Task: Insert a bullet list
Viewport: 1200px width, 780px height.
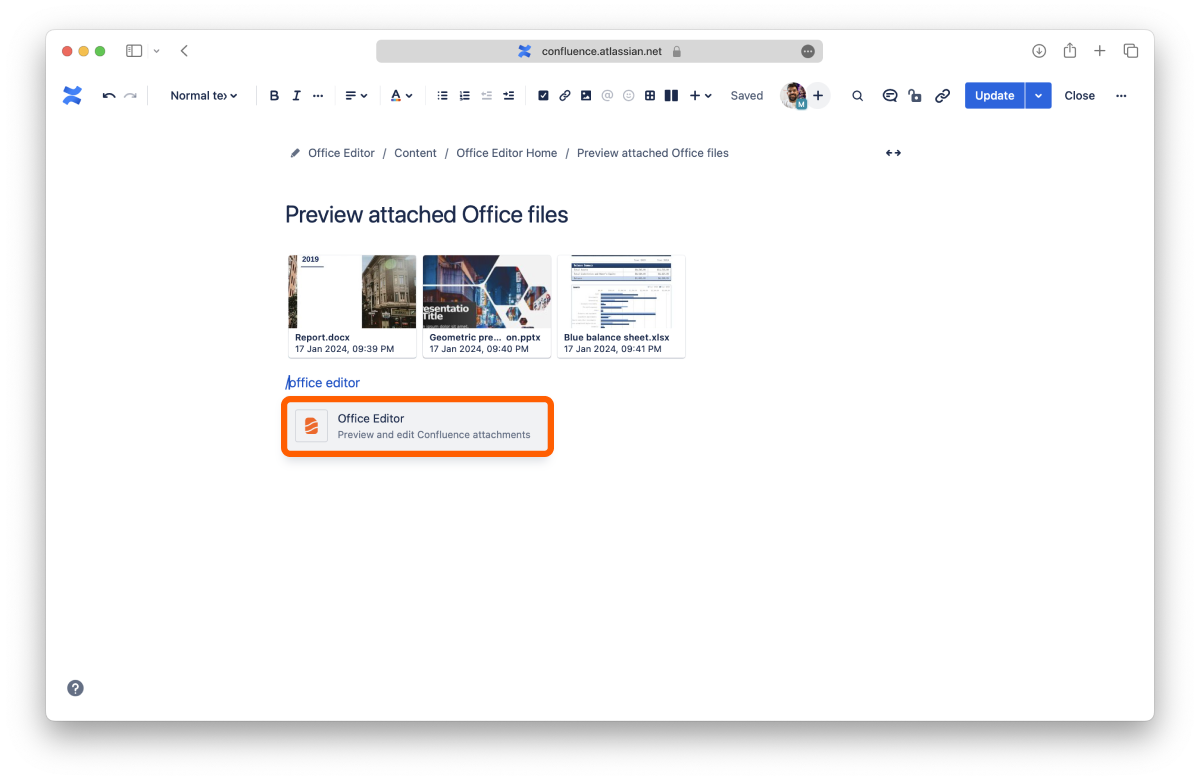Action: pyautogui.click(x=443, y=96)
